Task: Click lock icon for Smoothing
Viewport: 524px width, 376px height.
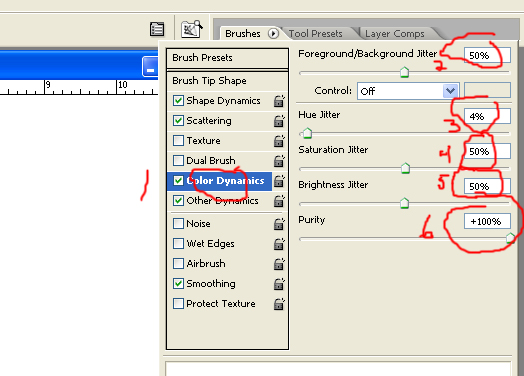Action: [x=279, y=284]
